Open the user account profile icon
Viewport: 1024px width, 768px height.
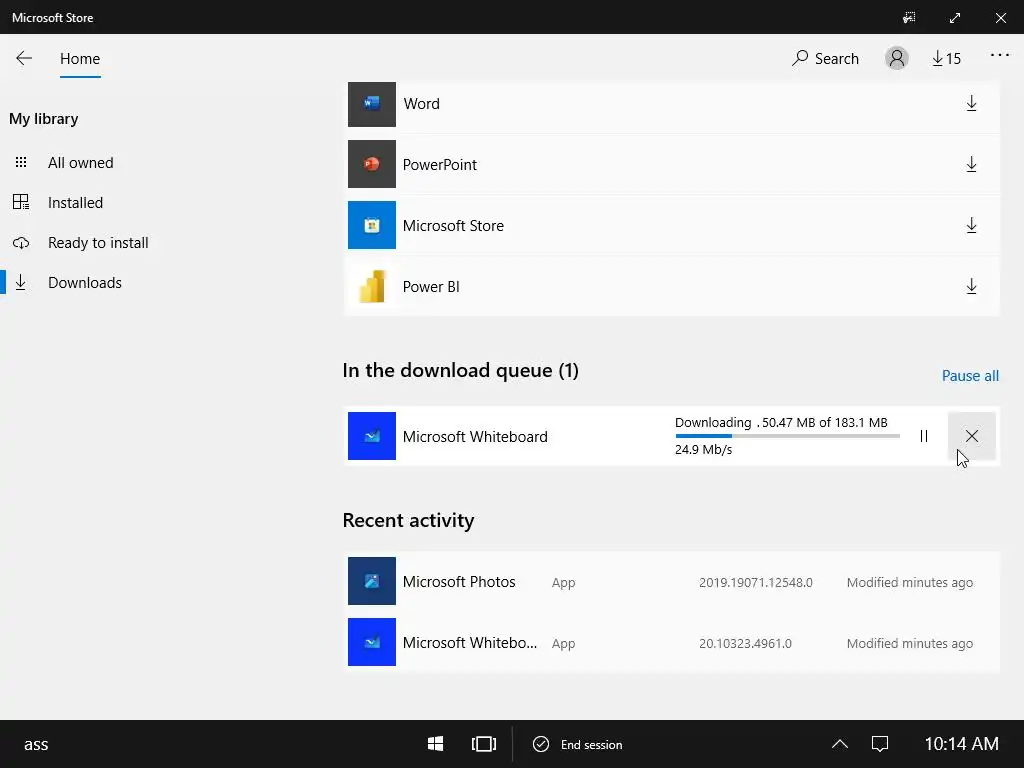897,58
